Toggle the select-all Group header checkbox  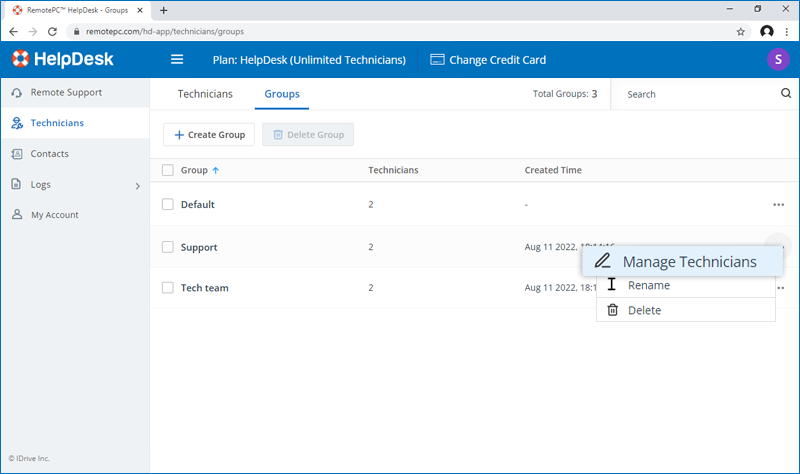click(168, 170)
